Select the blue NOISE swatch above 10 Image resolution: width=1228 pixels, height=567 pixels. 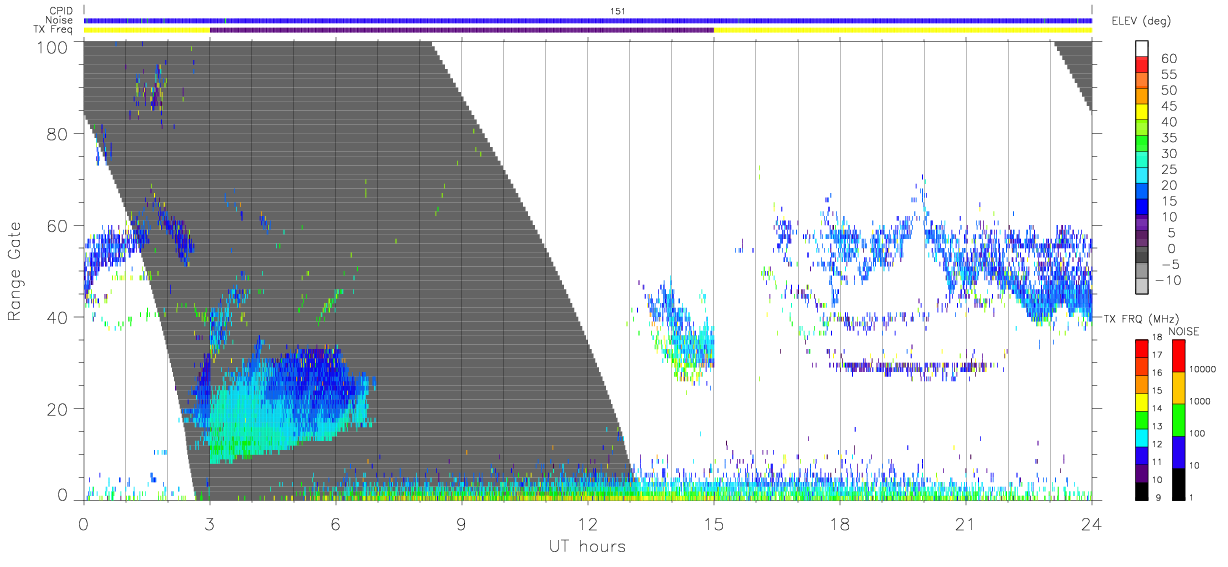tap(1178, 450)
